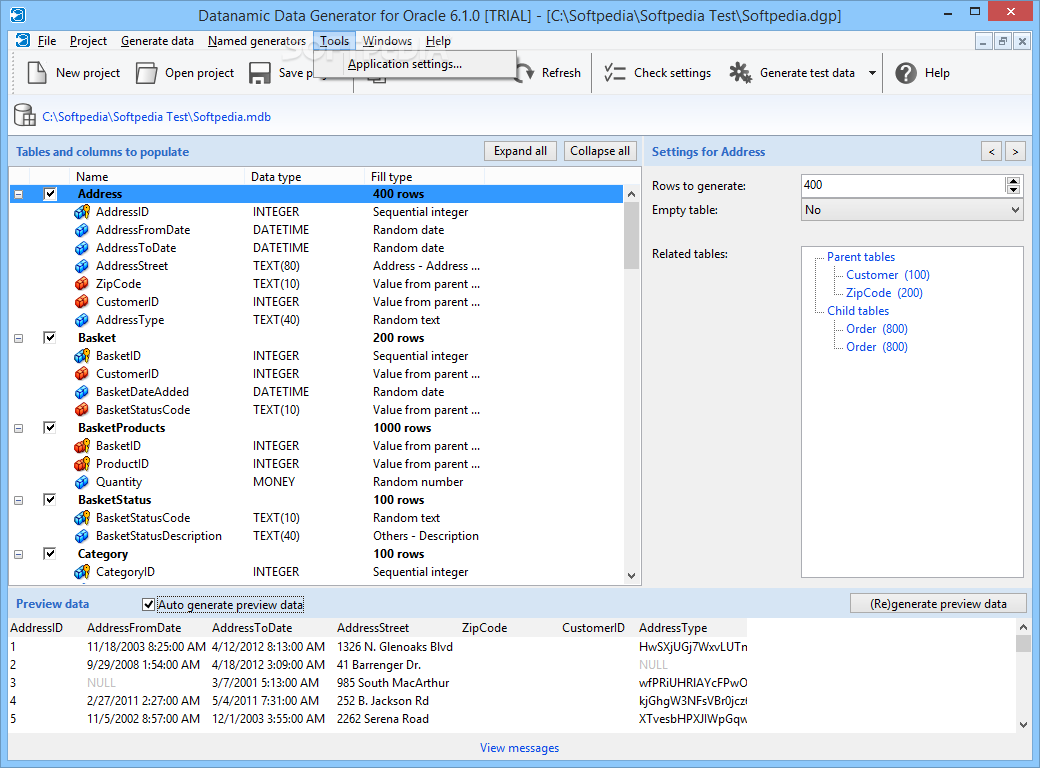Click the AddressType column icon
This screenshot has width=1040, height=768.
coord(82,320)
